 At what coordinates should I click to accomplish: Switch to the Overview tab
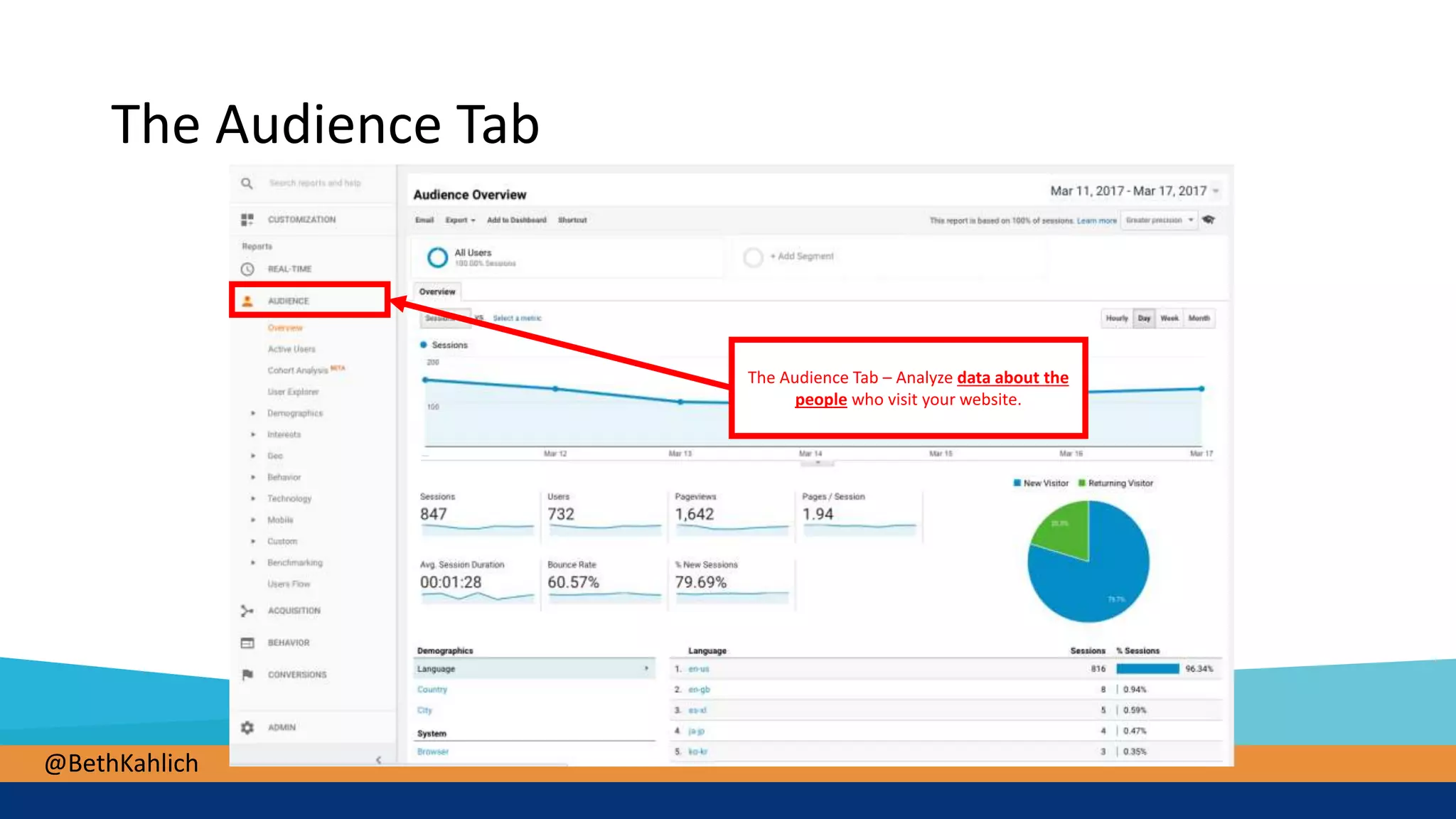[437, 291]
